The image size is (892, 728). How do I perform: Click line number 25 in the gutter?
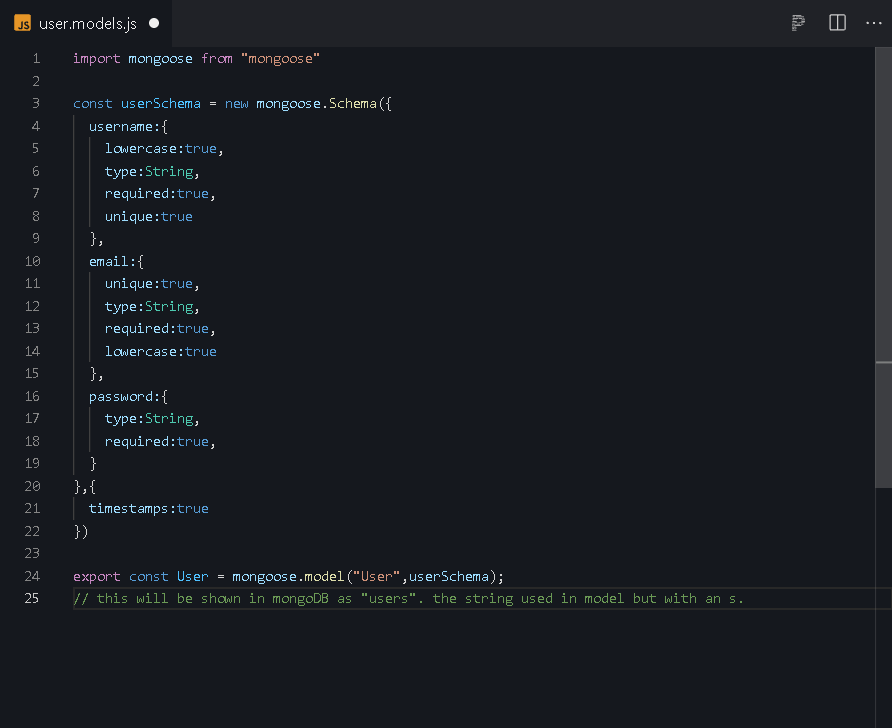[x=32, y=598]
